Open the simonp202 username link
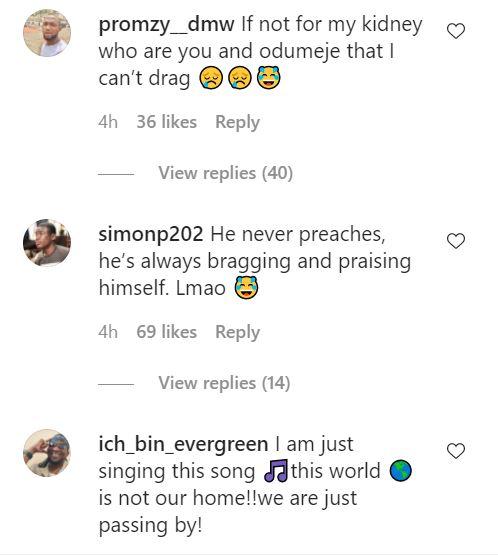Screen dimensions: 498x555 point(151,234)
